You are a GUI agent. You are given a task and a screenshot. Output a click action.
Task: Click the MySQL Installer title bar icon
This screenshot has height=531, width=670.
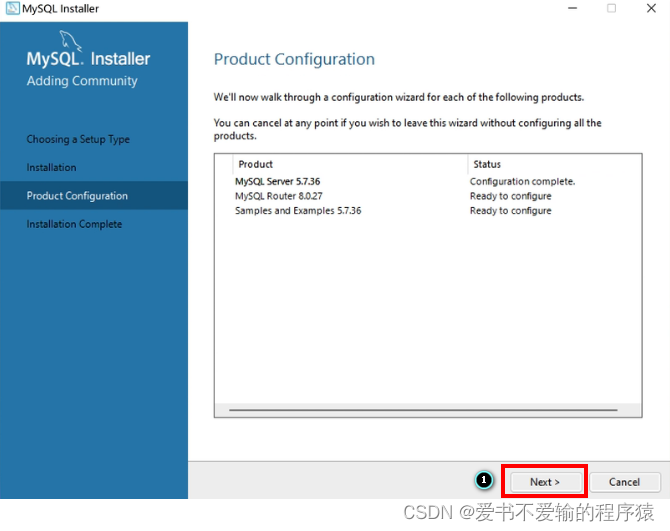click(12, 8)
